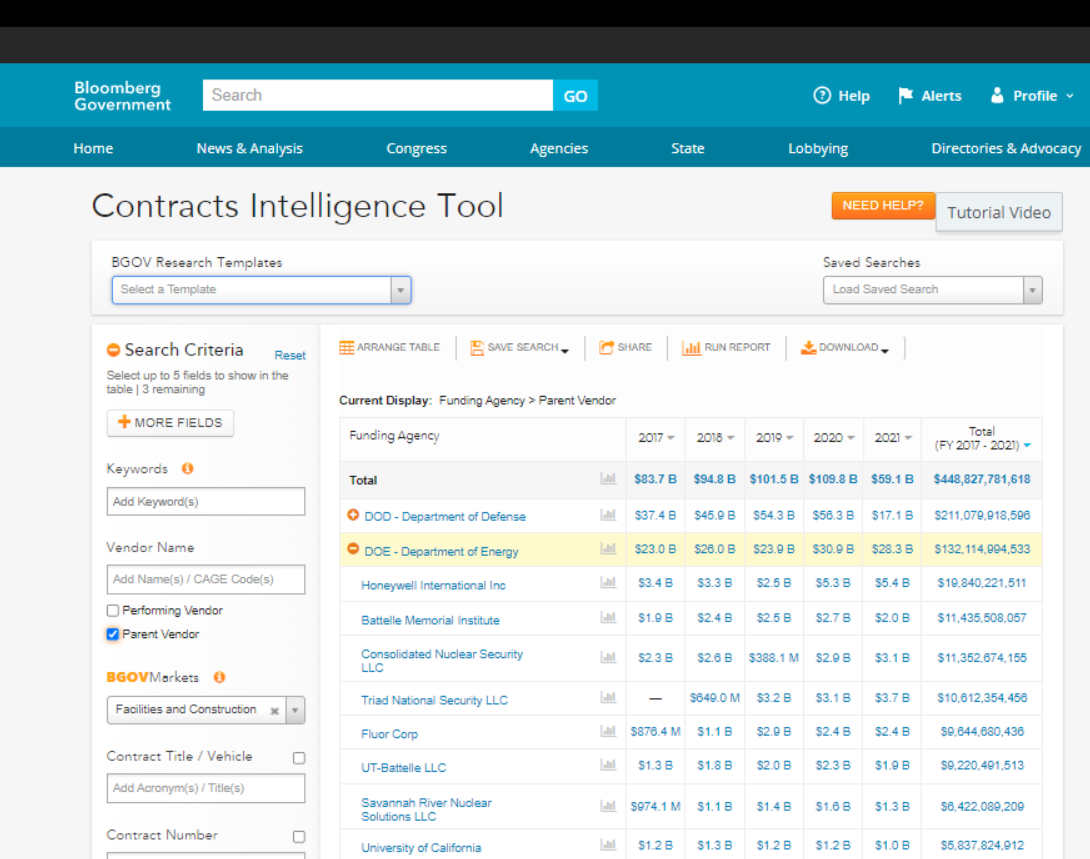Open chart icon for University of California
The width and height of the screenshot is (1090, 859).
pyautogui.click(x=608, y=845)
